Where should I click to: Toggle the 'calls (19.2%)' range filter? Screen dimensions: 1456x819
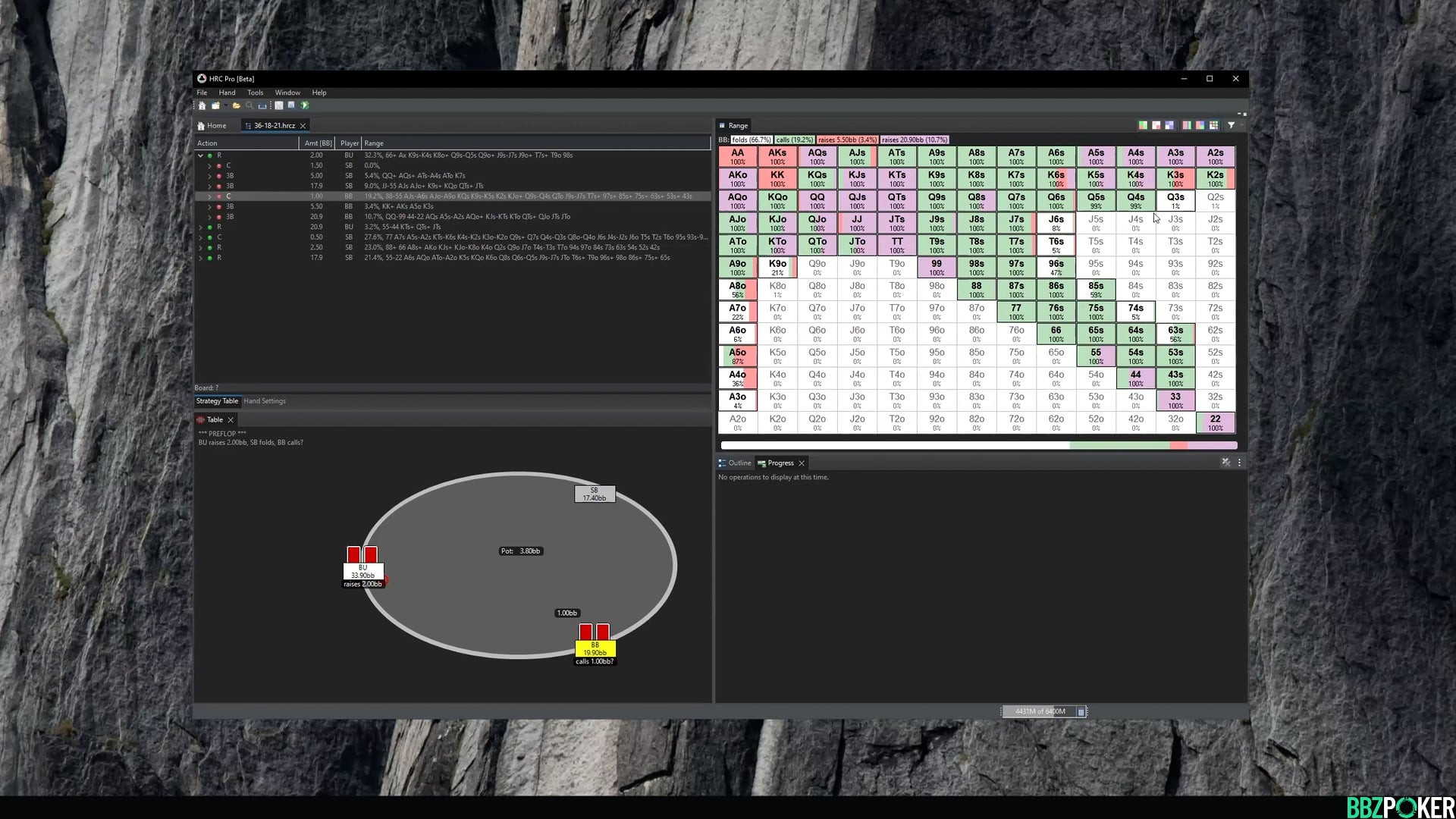click(x=795, y=140)
